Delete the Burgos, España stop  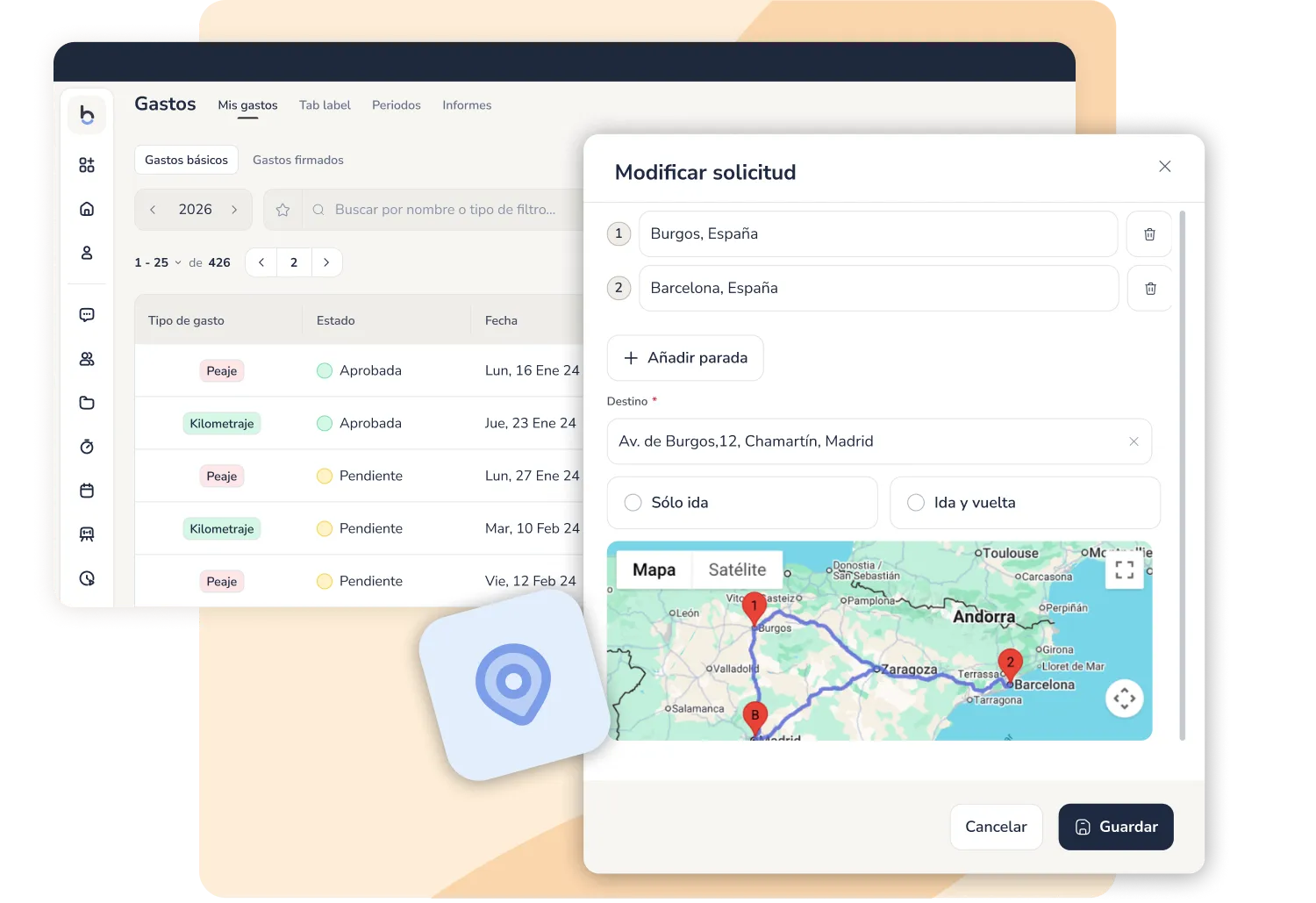(x=1149, y=234)
